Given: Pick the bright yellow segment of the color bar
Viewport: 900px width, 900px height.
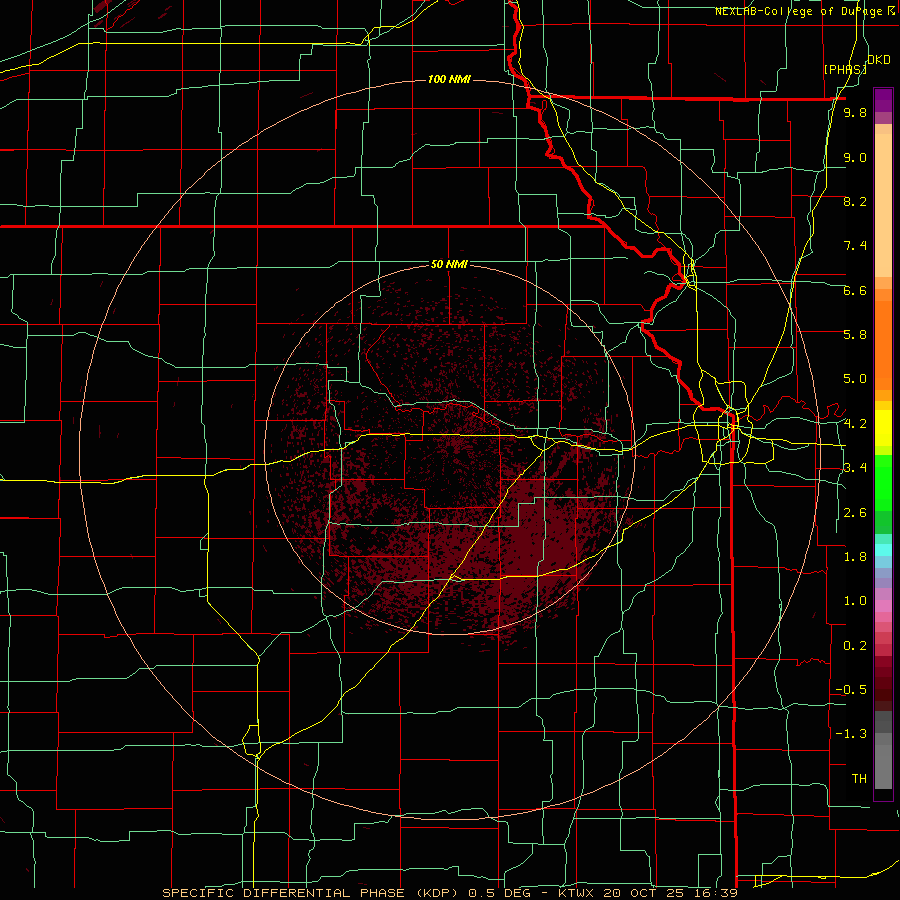Looking at the screenshot, I should [x=883, y=428].
